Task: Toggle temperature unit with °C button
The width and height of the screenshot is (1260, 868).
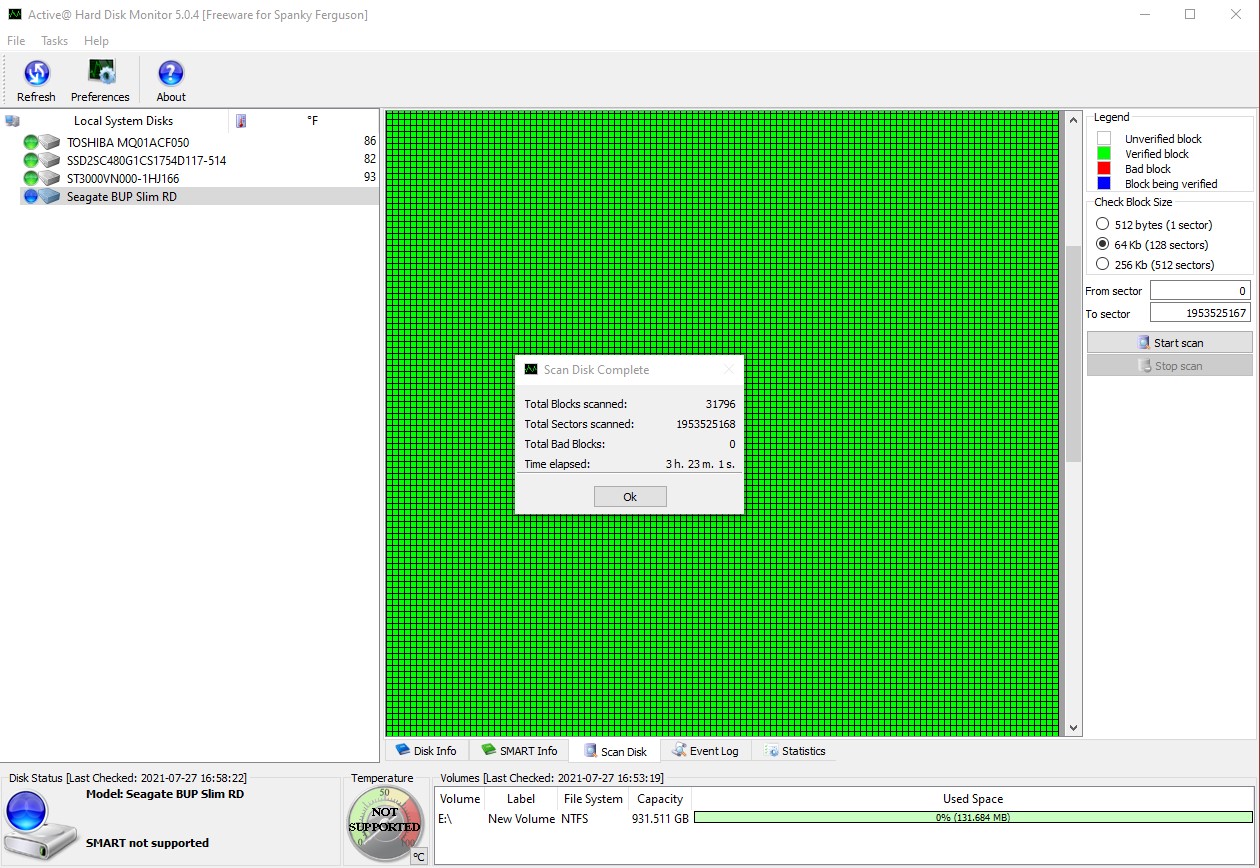Action: tap(419, 856)
